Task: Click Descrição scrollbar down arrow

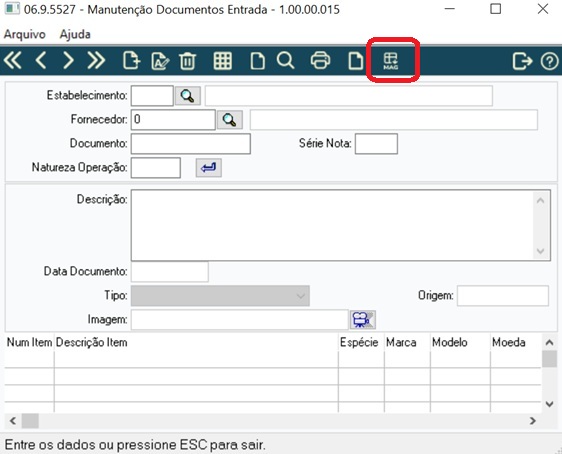Action: [x=540, y=251]
